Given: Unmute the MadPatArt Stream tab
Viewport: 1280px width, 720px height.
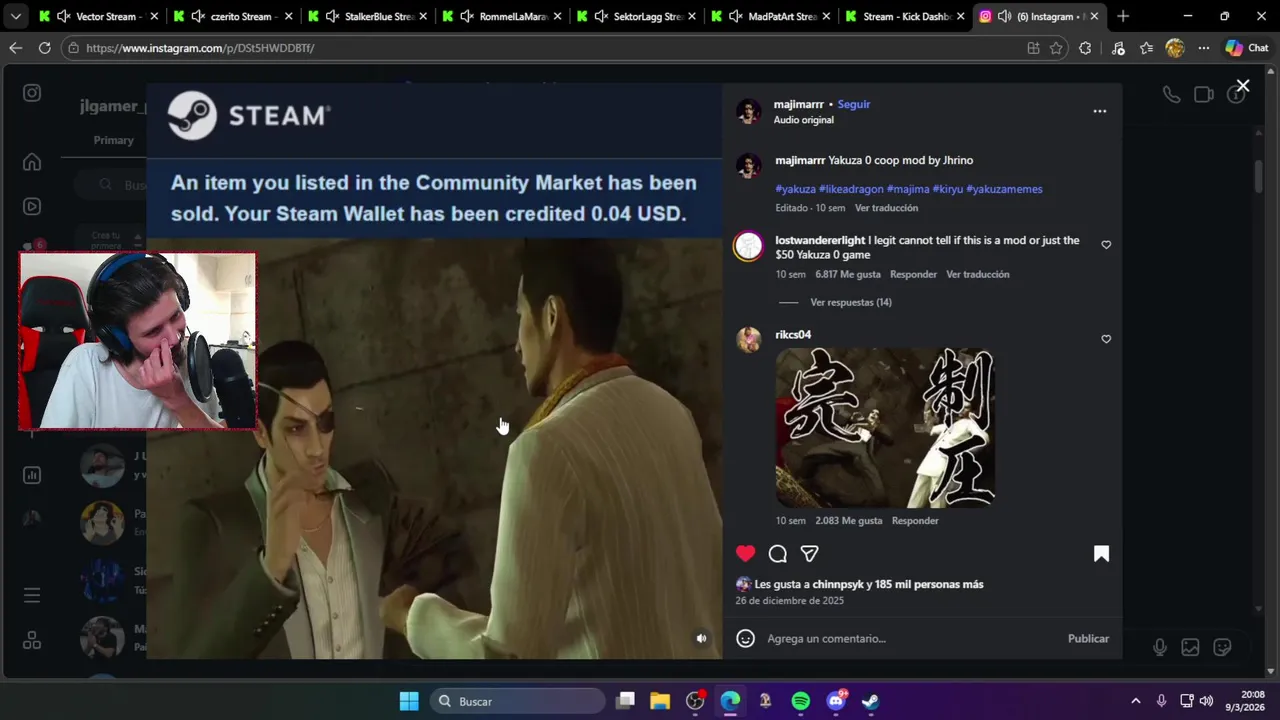Looking at the screenshot, I should pos(736,16).
